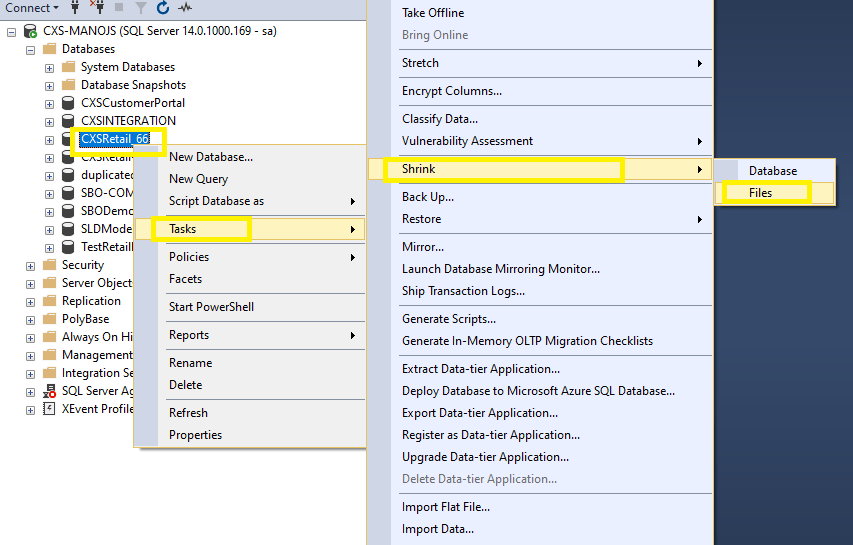Open the Tasks submenu
This screenshot has width=853, height=545.
coord(250,229)
